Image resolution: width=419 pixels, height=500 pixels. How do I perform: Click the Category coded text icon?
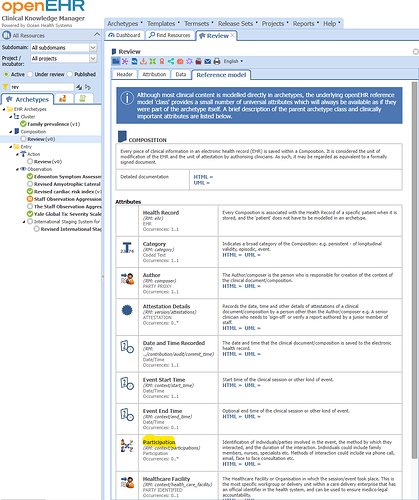pos(127,248)
